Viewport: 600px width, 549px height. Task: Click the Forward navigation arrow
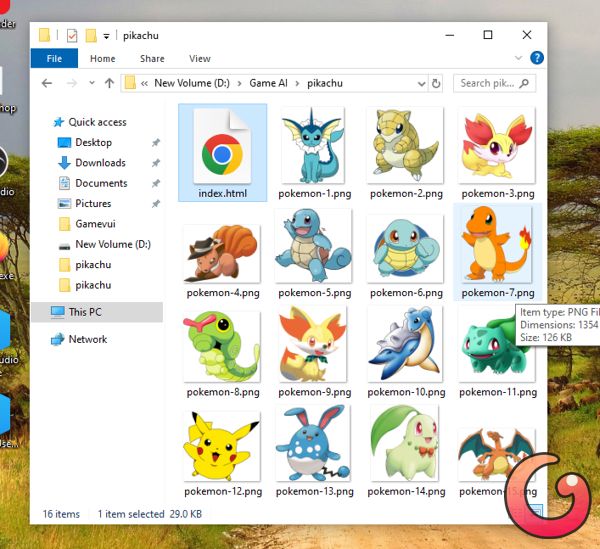72,83
